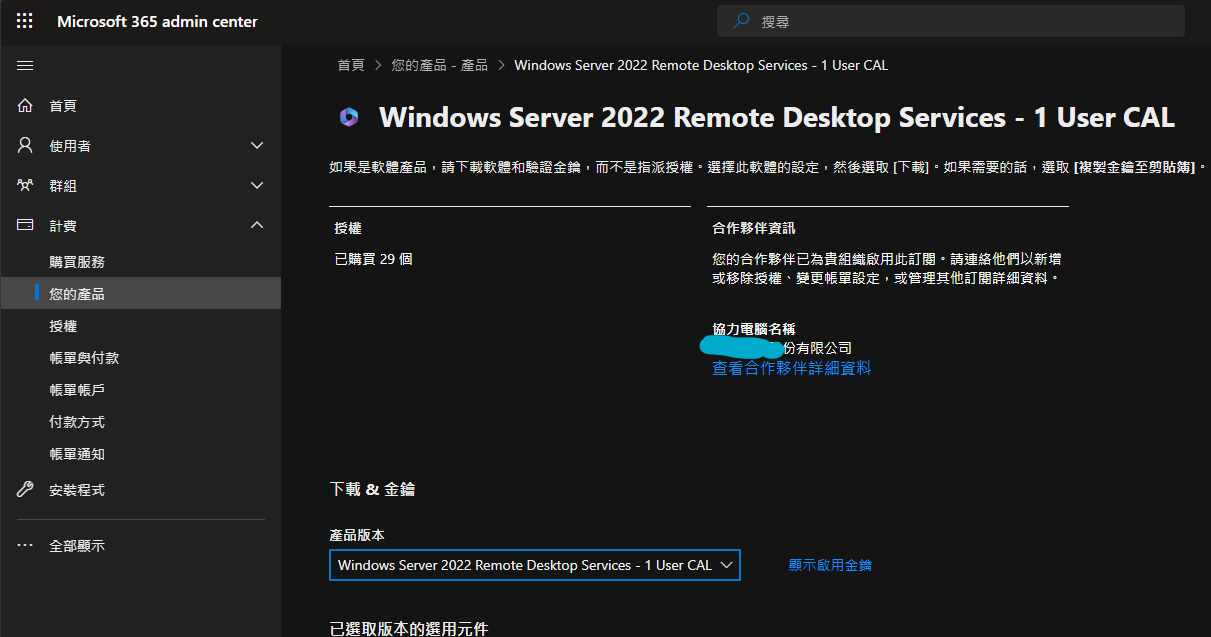Viewport: 1211px width, 637px height.
Task: Open the 產品版本 dropdown
Action: (535, 565)
